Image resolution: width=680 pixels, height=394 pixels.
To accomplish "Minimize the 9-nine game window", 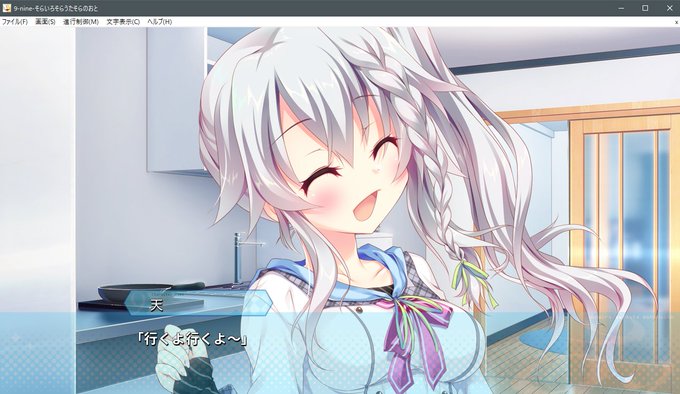I will click(621, 8).
